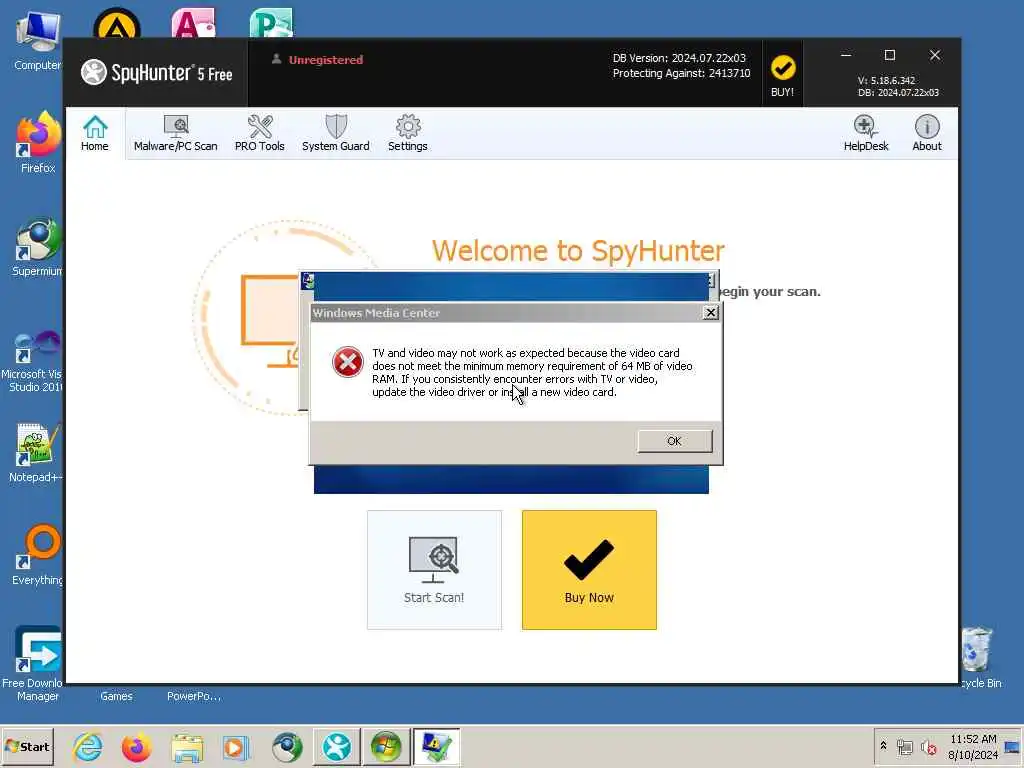Viewport: 1024px width, 768px height.
Task: Close the Windows Media Center error dialog
Action: pos(711,313)
